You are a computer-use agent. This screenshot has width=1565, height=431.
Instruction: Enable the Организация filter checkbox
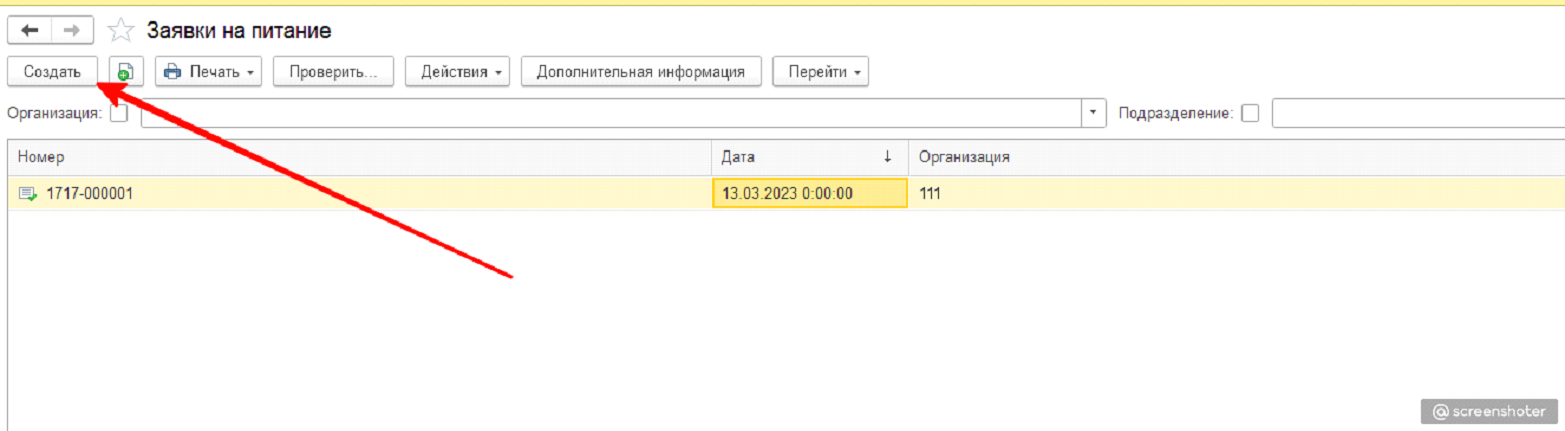119,113
